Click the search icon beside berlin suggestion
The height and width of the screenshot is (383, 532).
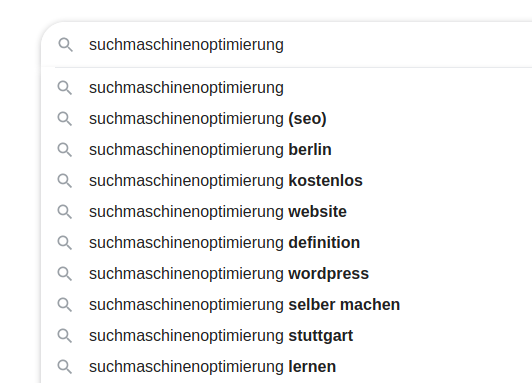click(64, 150)
